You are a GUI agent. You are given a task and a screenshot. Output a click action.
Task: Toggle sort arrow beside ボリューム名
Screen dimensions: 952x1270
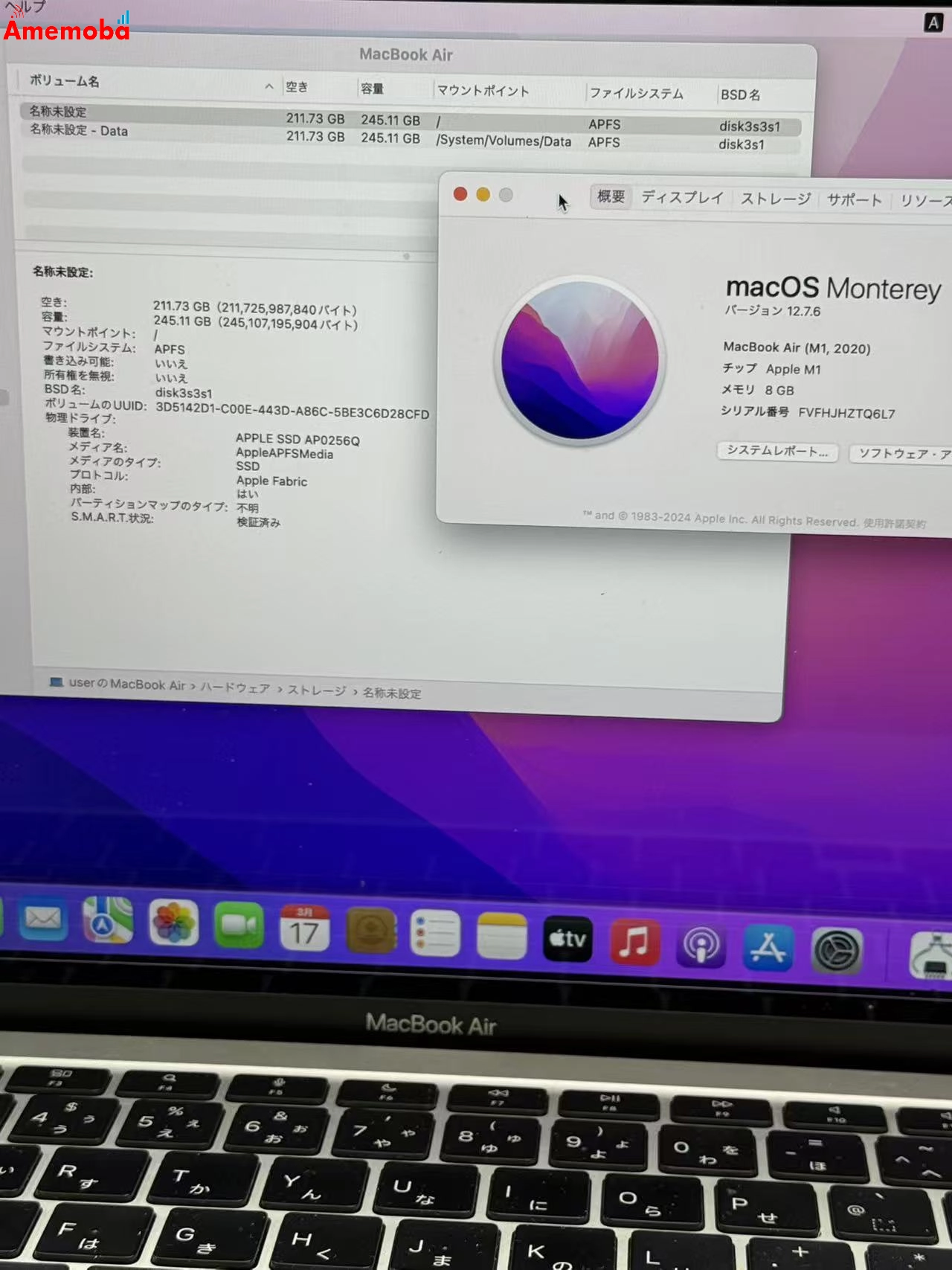coord(268,86)
